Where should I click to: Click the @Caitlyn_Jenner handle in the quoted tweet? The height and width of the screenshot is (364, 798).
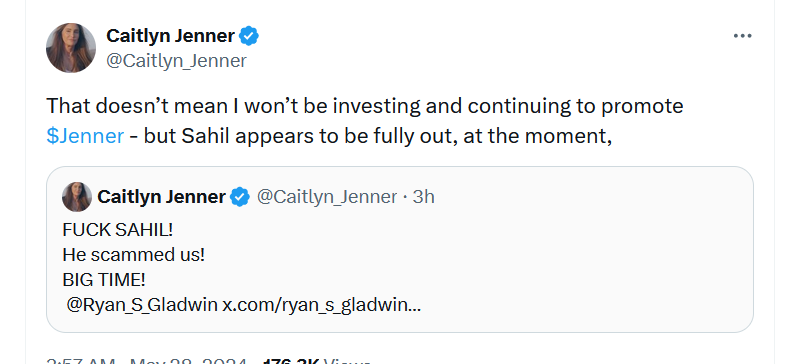327,197
